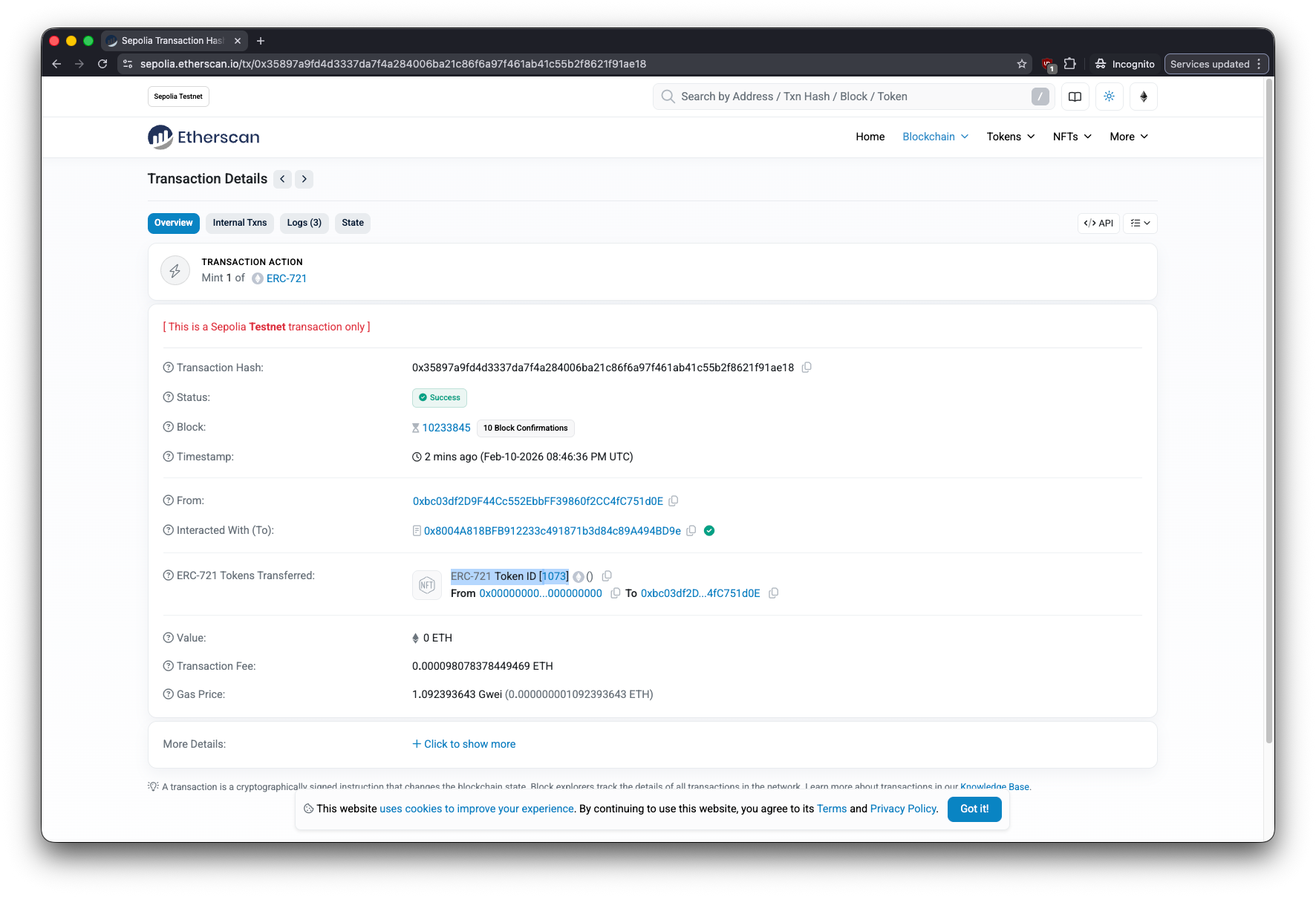Open the view options dropdown beside API
The image size is (1316, 897).
(x=1140, y=223)
